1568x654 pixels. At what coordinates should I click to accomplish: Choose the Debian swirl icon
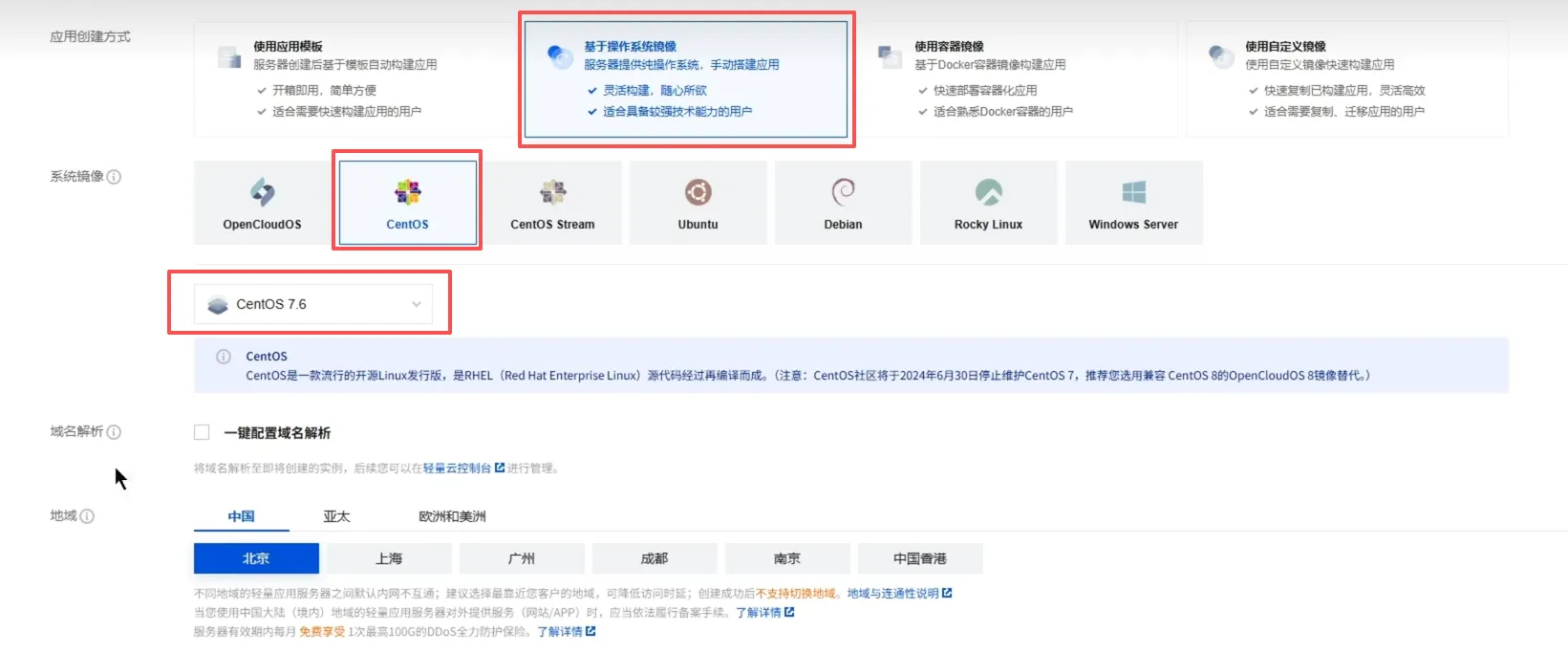pos(843,192)
